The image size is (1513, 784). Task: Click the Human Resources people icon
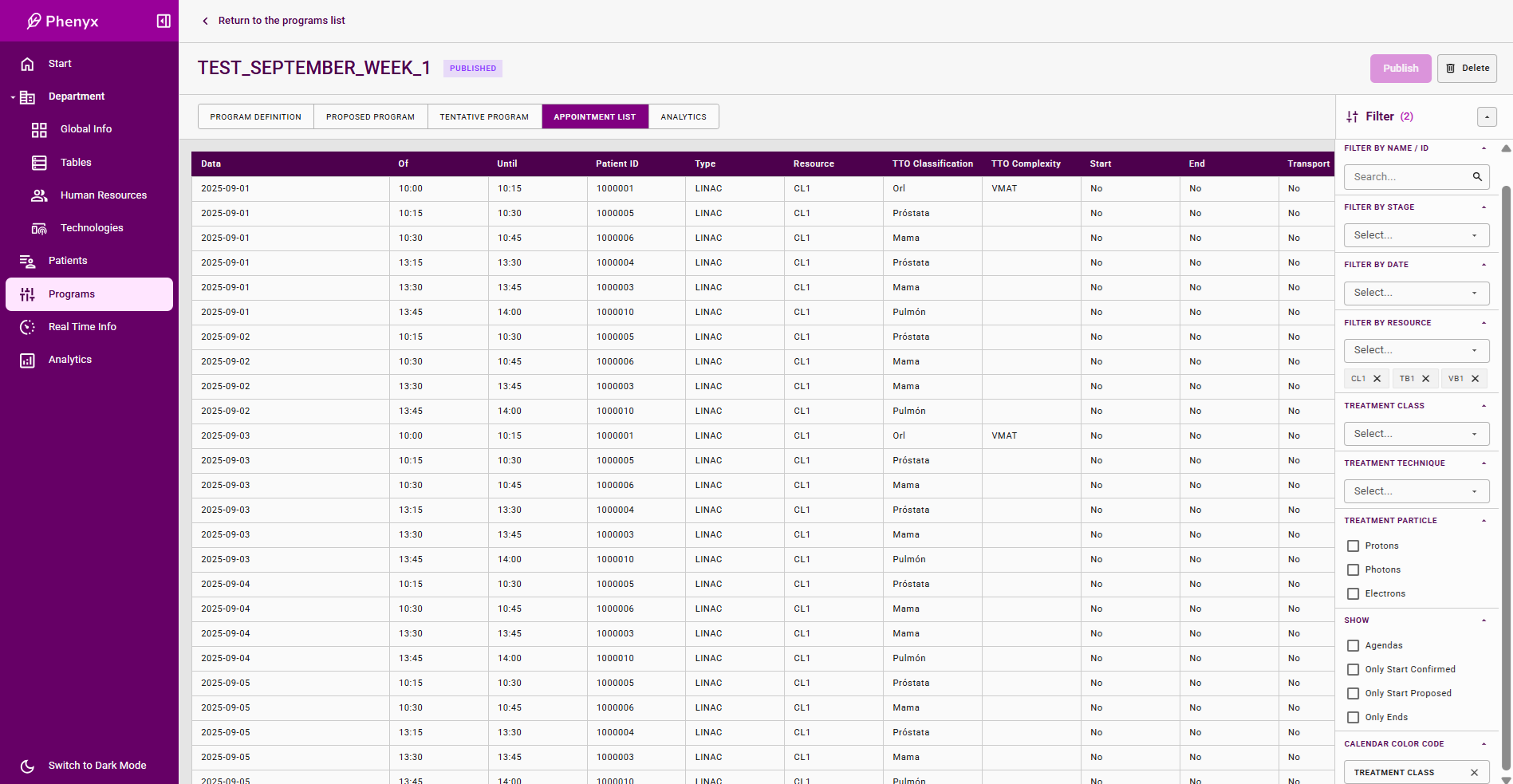click(x=39, y=195)
